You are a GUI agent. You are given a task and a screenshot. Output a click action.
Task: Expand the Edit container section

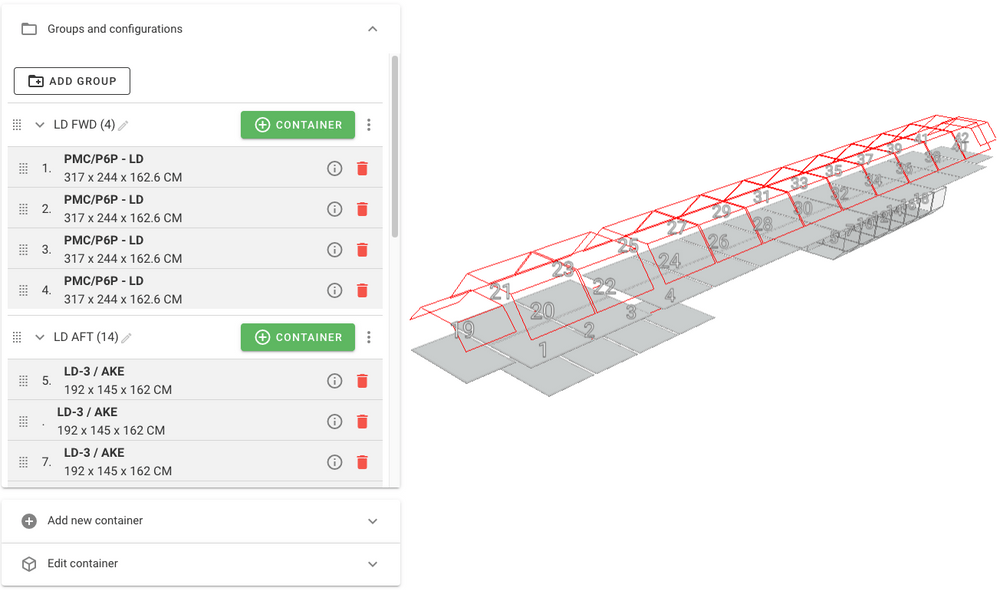tap(373, 564)
